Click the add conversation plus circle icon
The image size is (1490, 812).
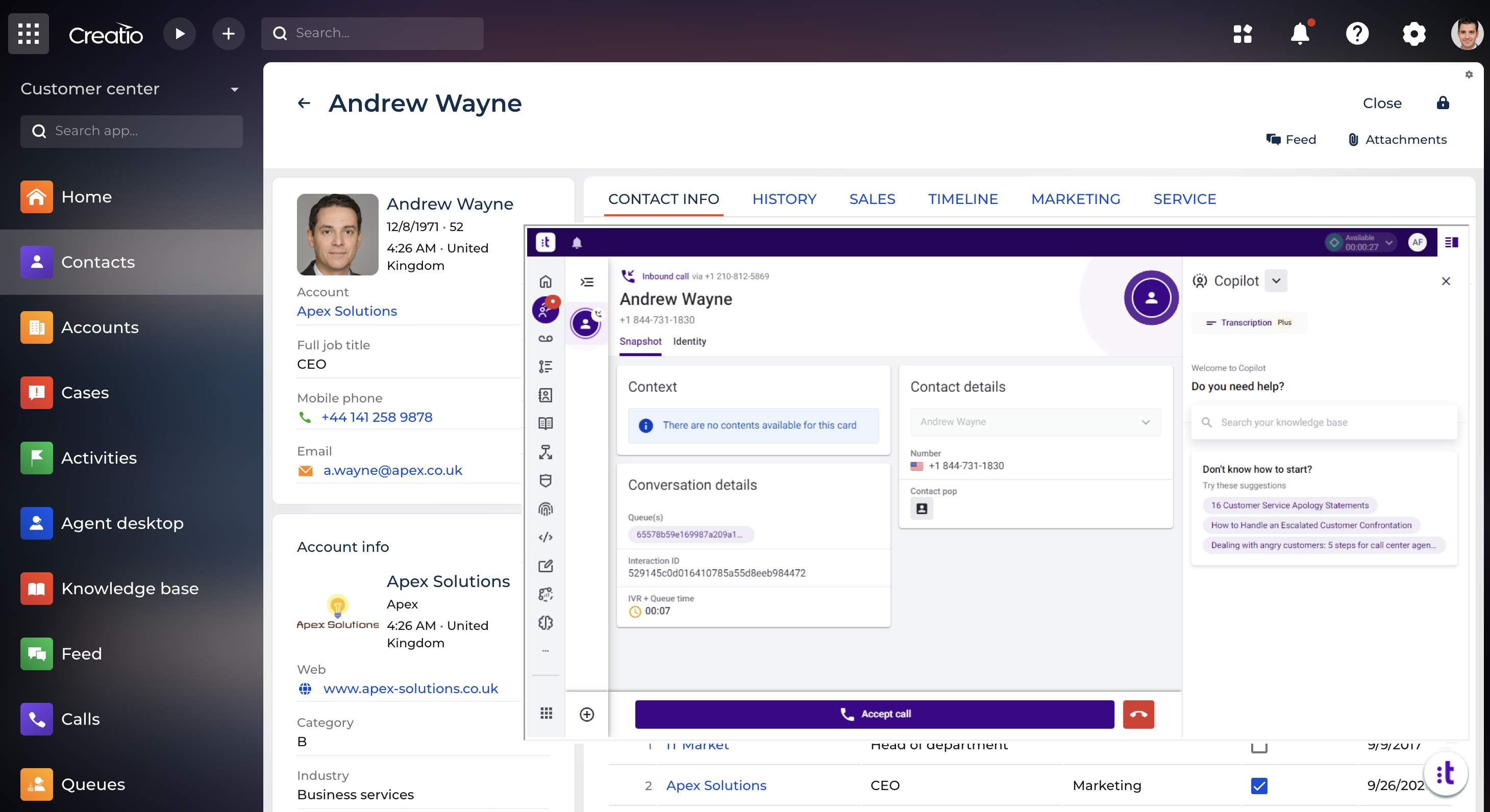pos(586,714)
